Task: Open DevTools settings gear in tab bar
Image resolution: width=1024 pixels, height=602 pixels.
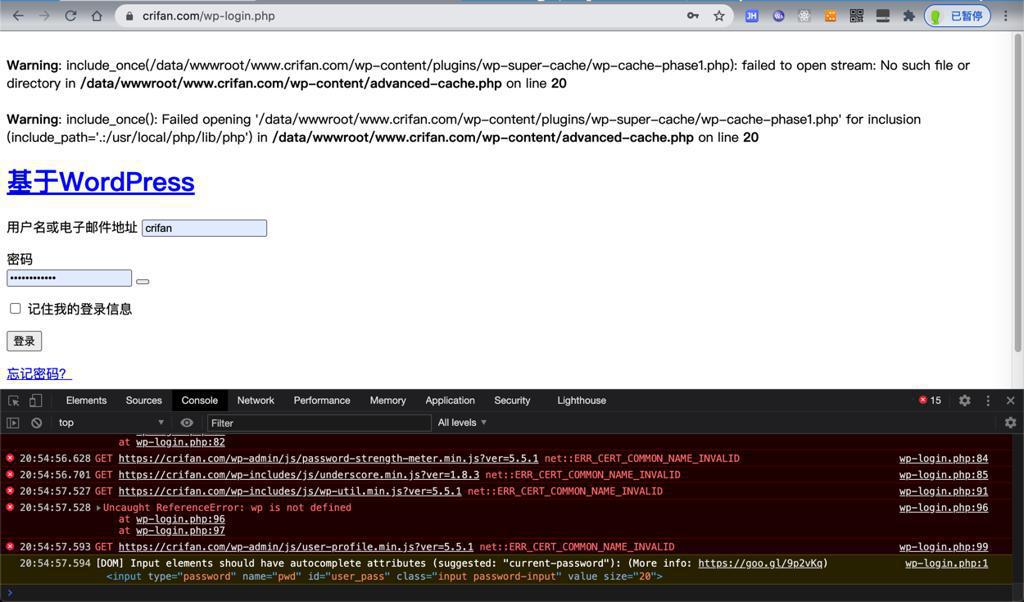Action: click(x=965, y=400)
